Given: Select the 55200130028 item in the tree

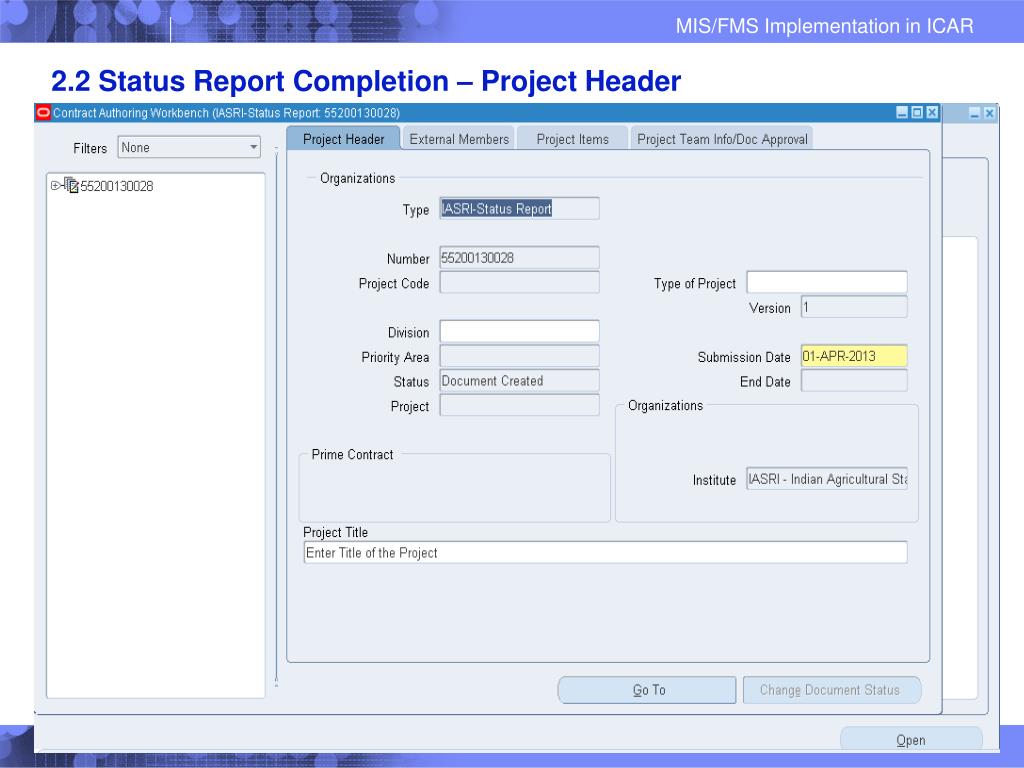Looking at the screenshot, I should tap(117, 186).
